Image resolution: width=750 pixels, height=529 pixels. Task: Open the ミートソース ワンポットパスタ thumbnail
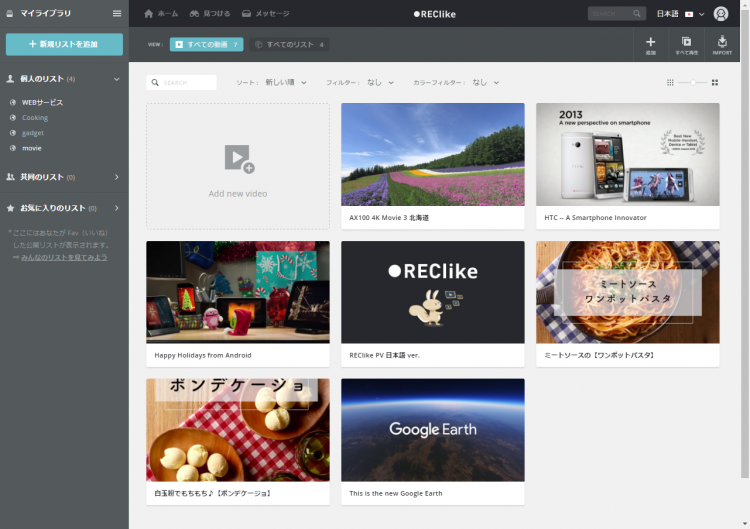[x=628, y=292]
